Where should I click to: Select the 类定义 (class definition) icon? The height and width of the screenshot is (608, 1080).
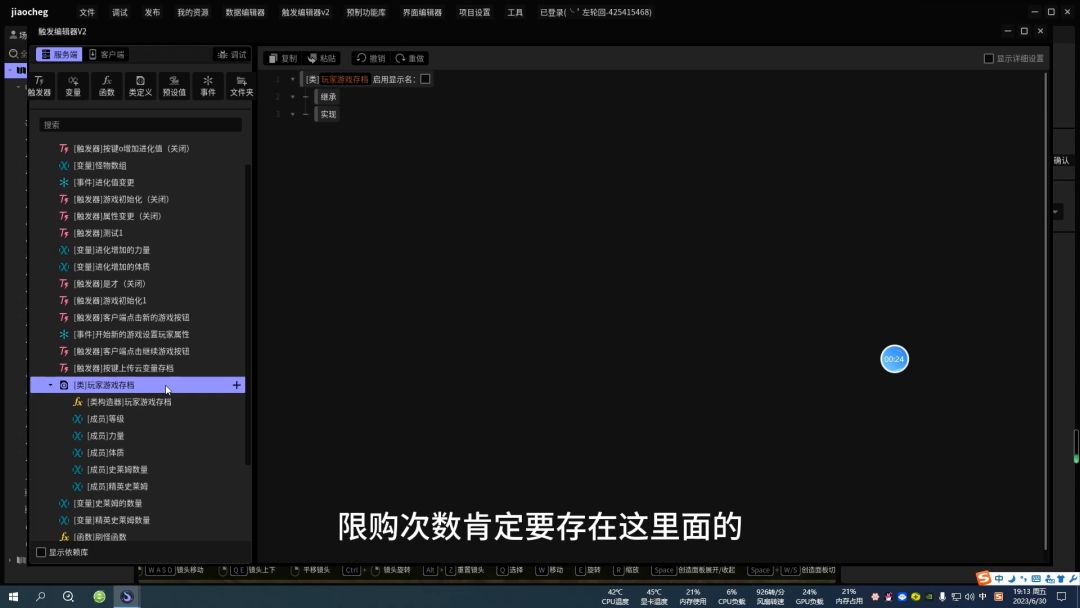pos(140,85)
